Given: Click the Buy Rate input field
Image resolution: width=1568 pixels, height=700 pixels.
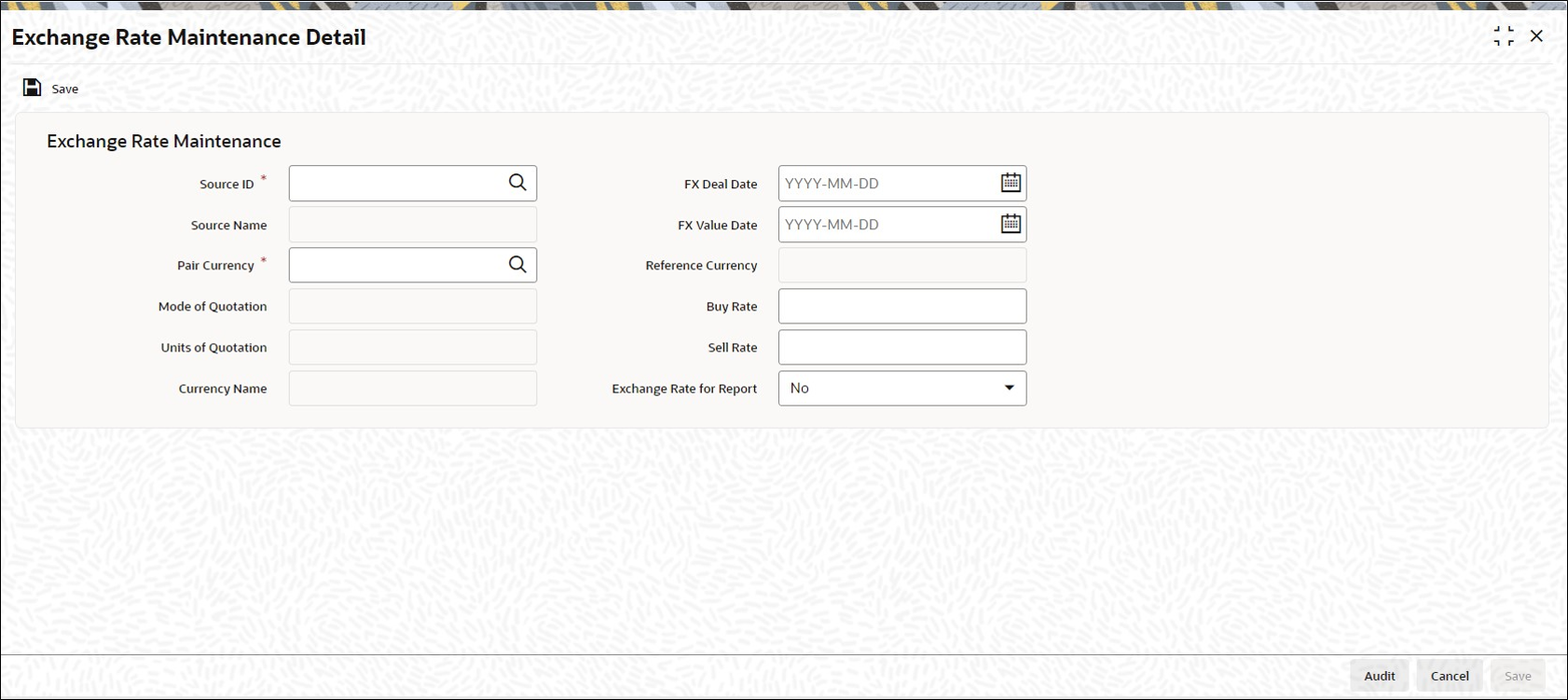Looking at the screenshot, I should pos(902,306).
